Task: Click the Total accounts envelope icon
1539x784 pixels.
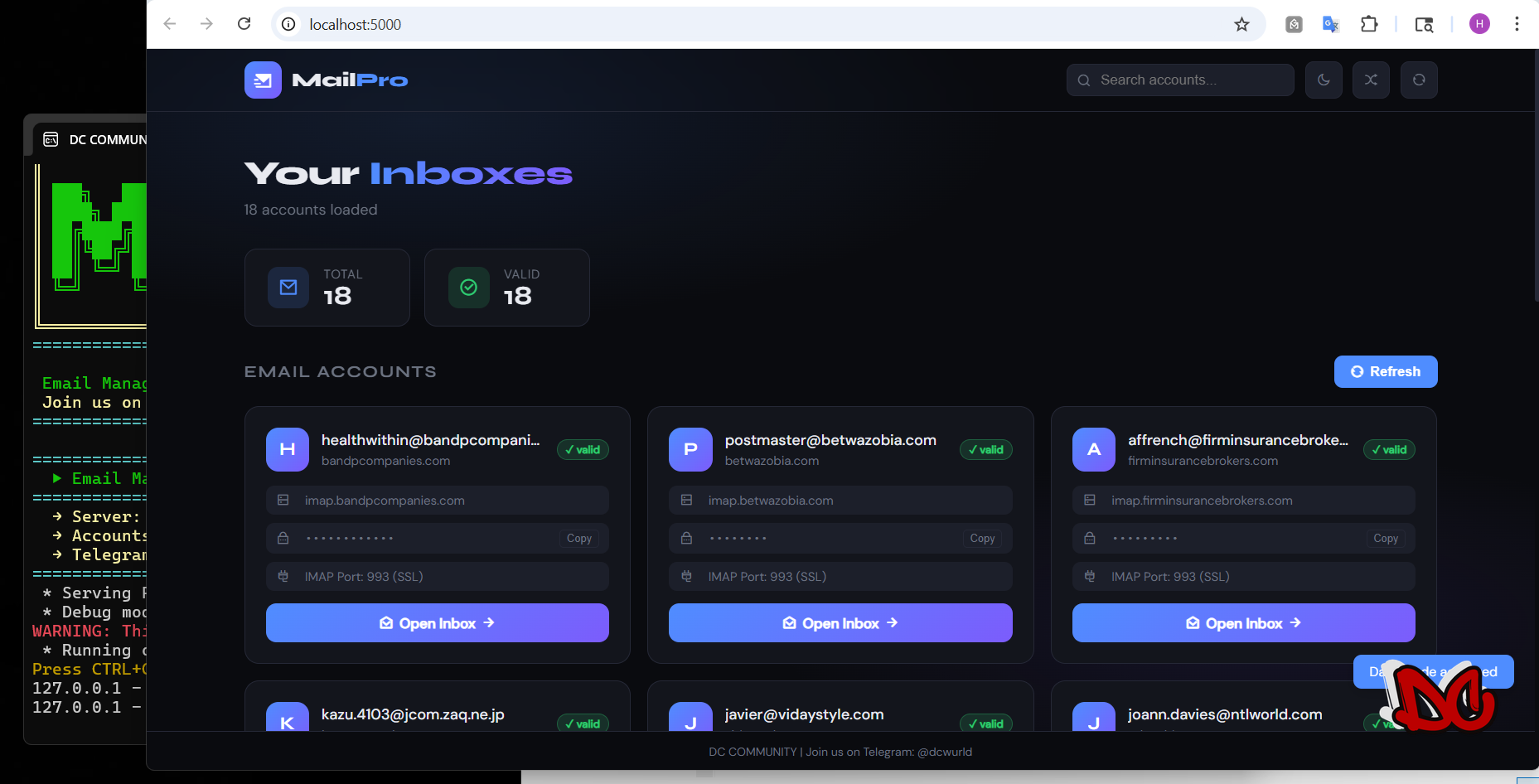Action: pos(288,288)
